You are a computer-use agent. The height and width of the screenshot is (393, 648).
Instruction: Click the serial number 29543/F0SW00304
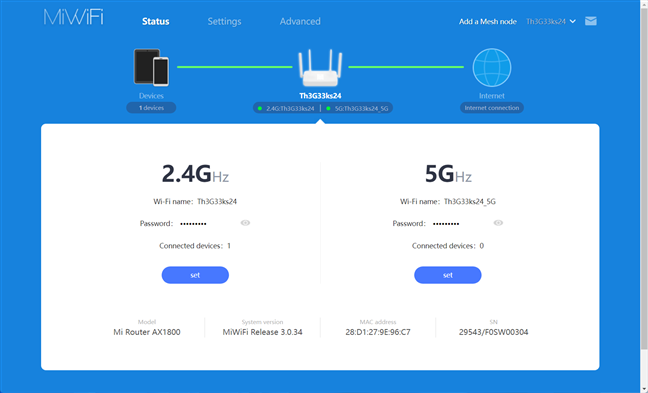pos(493,332)
